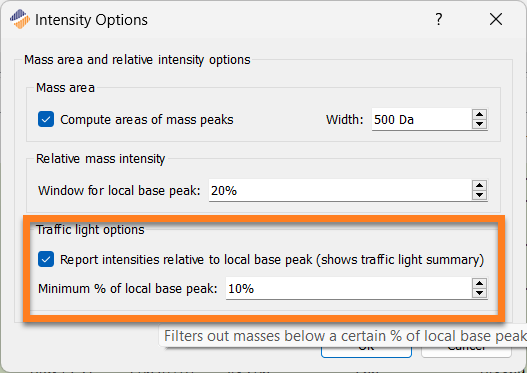This screenshot has height=373, width=527.
Task: Decrease the mass area Width value
Action: [479, 124]
